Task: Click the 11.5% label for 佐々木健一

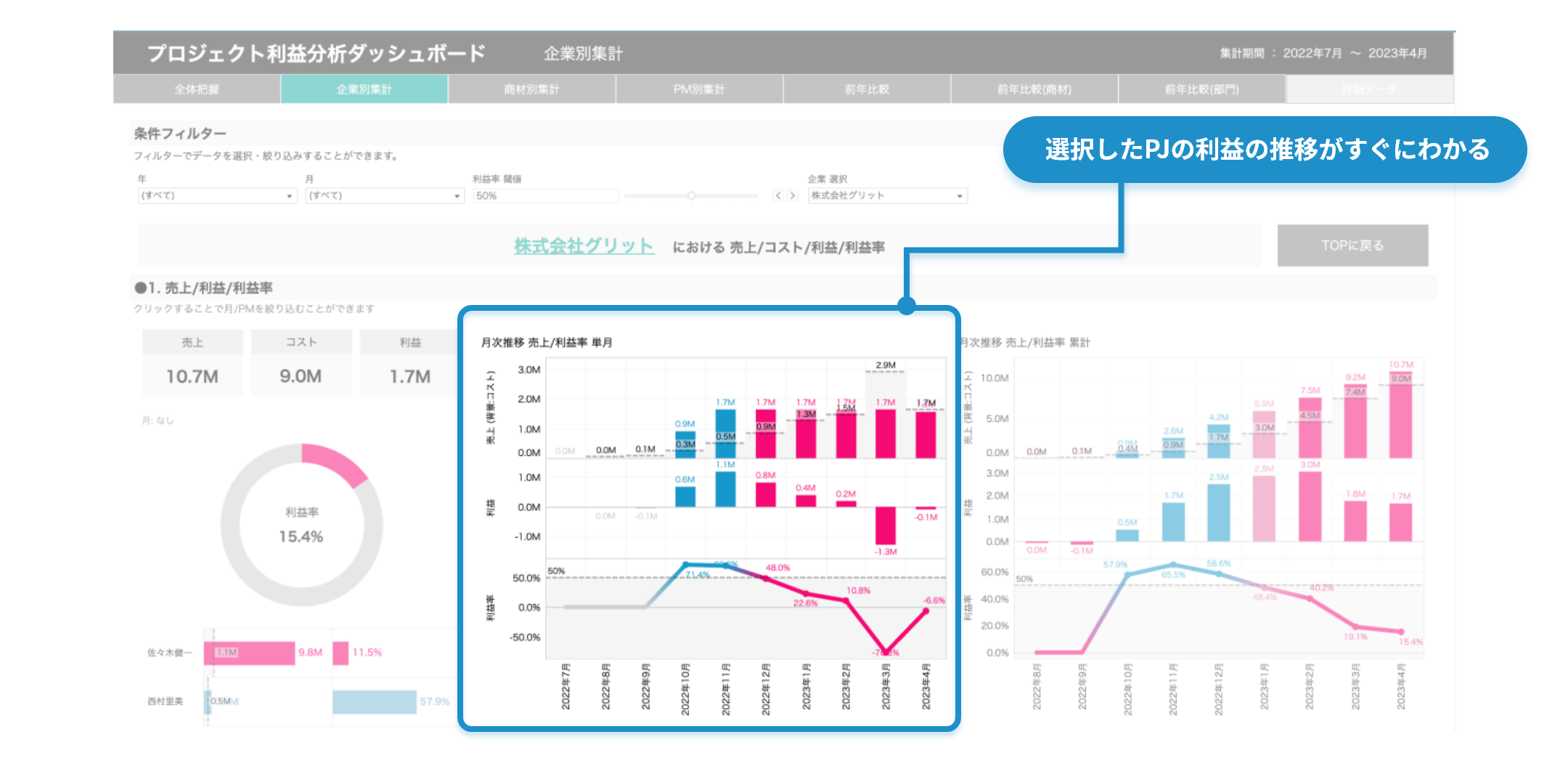Action: pos(367,653)
